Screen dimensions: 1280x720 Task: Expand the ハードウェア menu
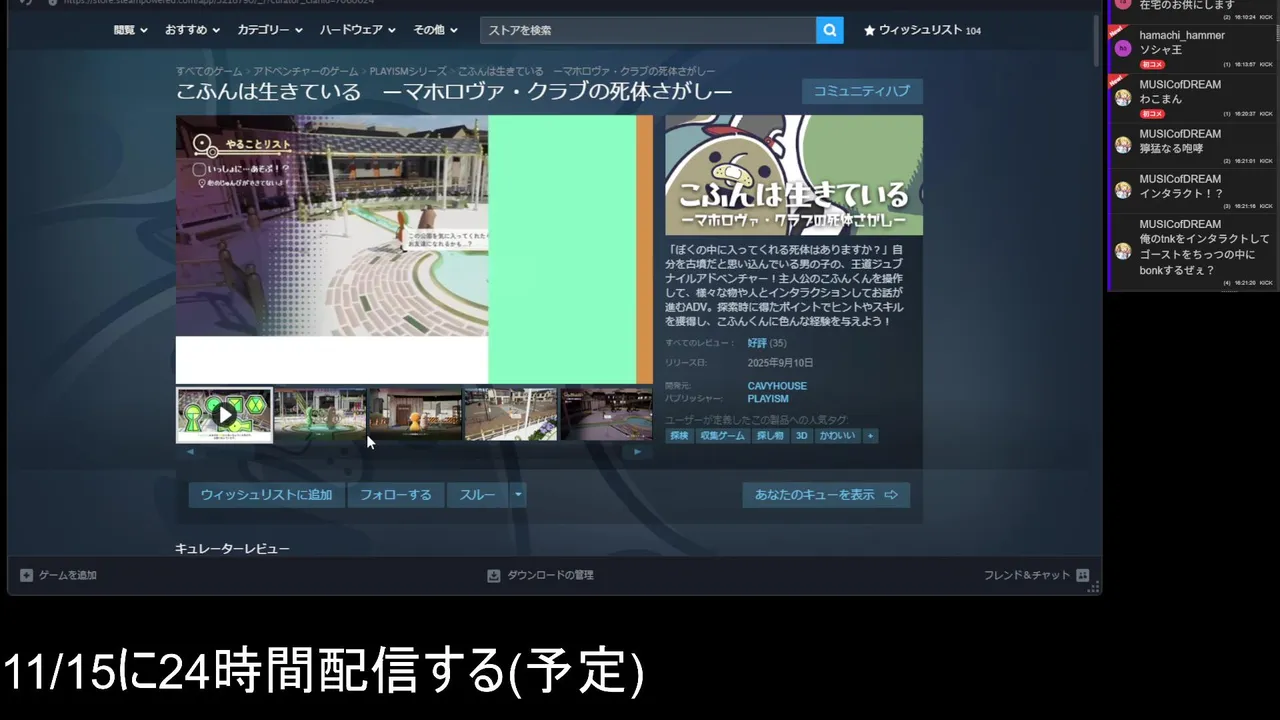358,30
